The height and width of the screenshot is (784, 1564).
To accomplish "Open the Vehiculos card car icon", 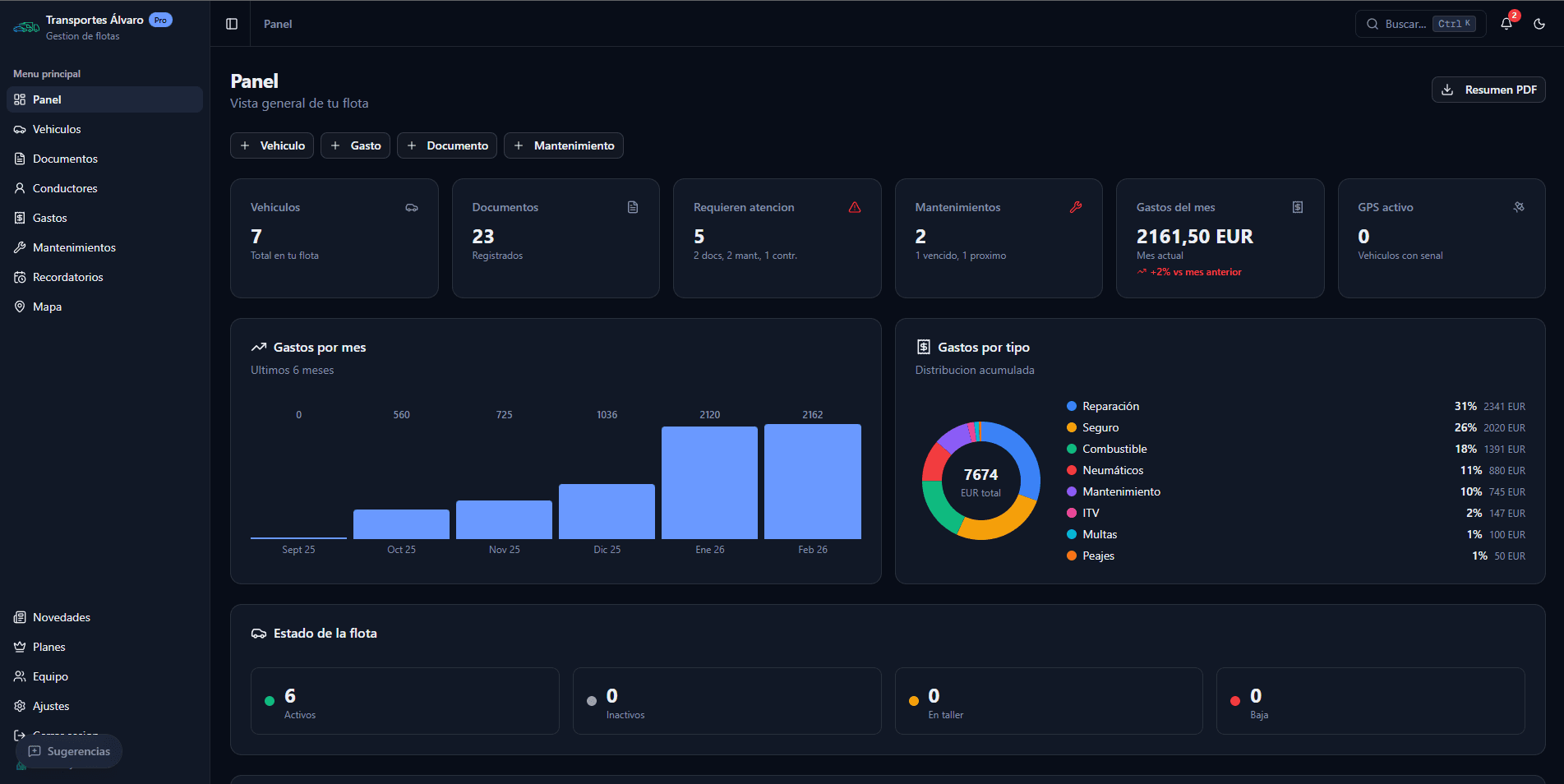I will (x=412, y=207).
